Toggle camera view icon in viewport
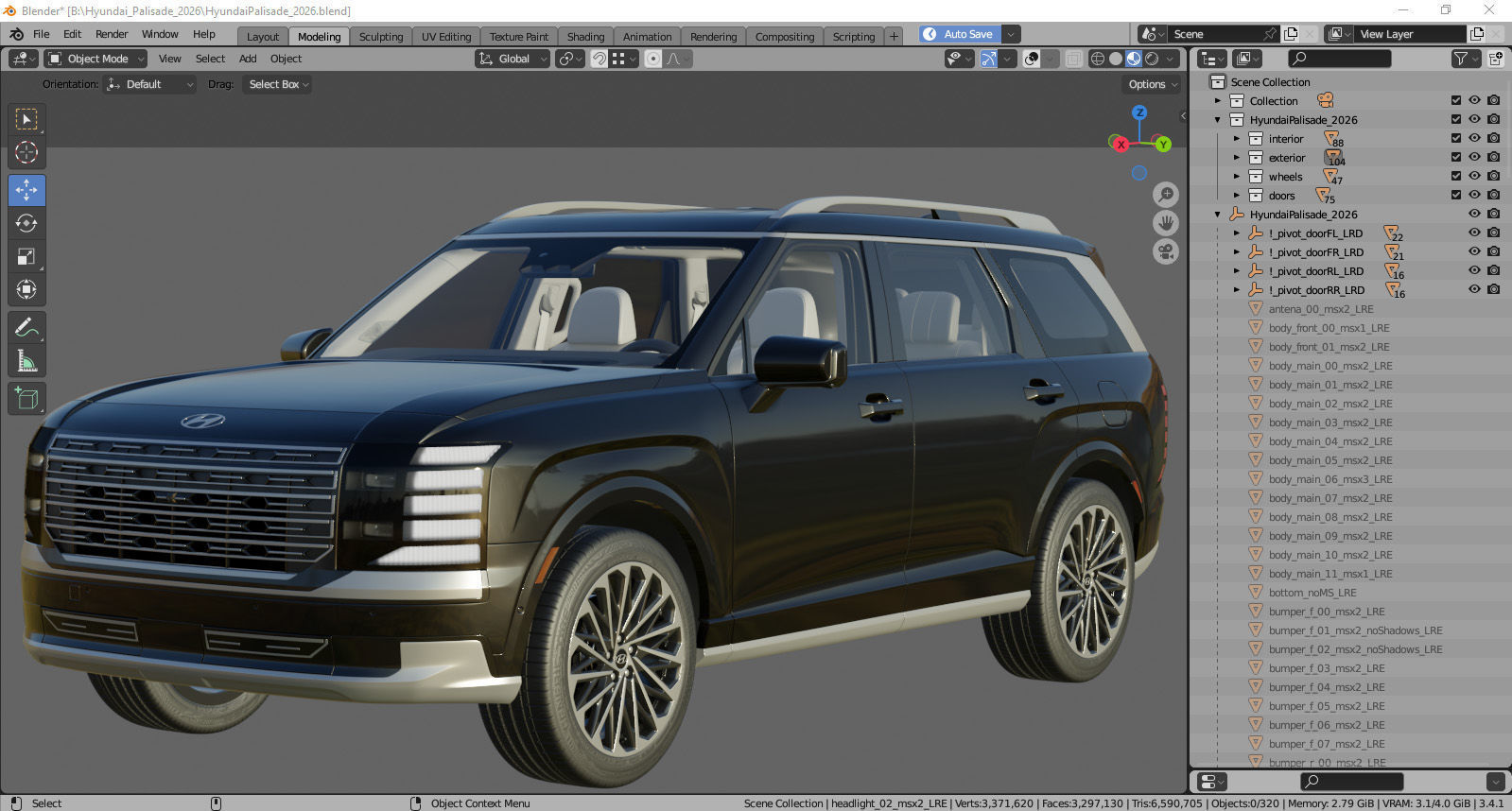 click(x=1166, y=251)
